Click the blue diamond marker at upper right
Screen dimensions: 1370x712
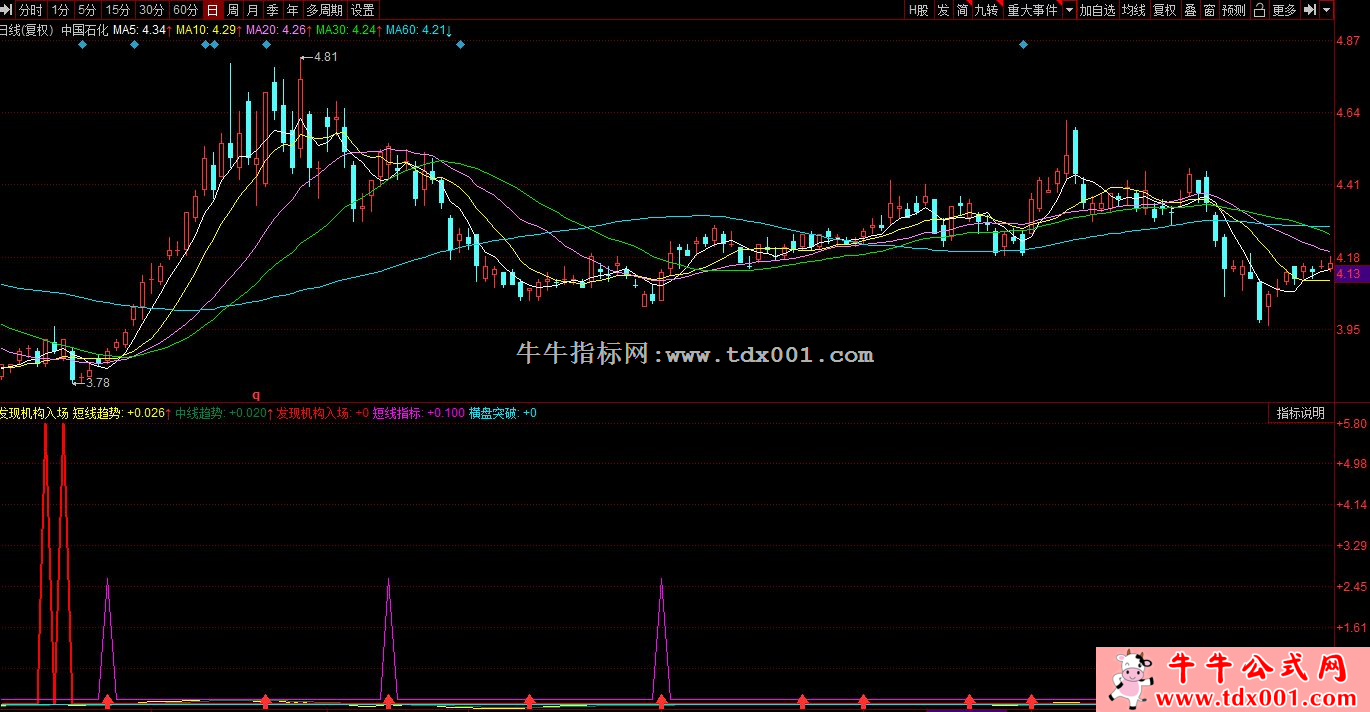pyautogui.click(x=1023, y=45)
